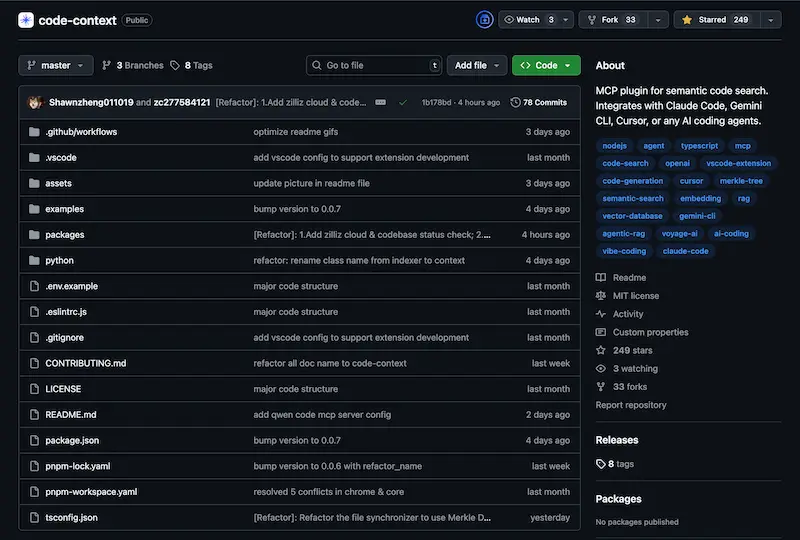Image resolution: width=800 pixels, height=540 pixels.
Task: Click the folder icon for examples
Action: pyautogui.click(x=34, y=209)
